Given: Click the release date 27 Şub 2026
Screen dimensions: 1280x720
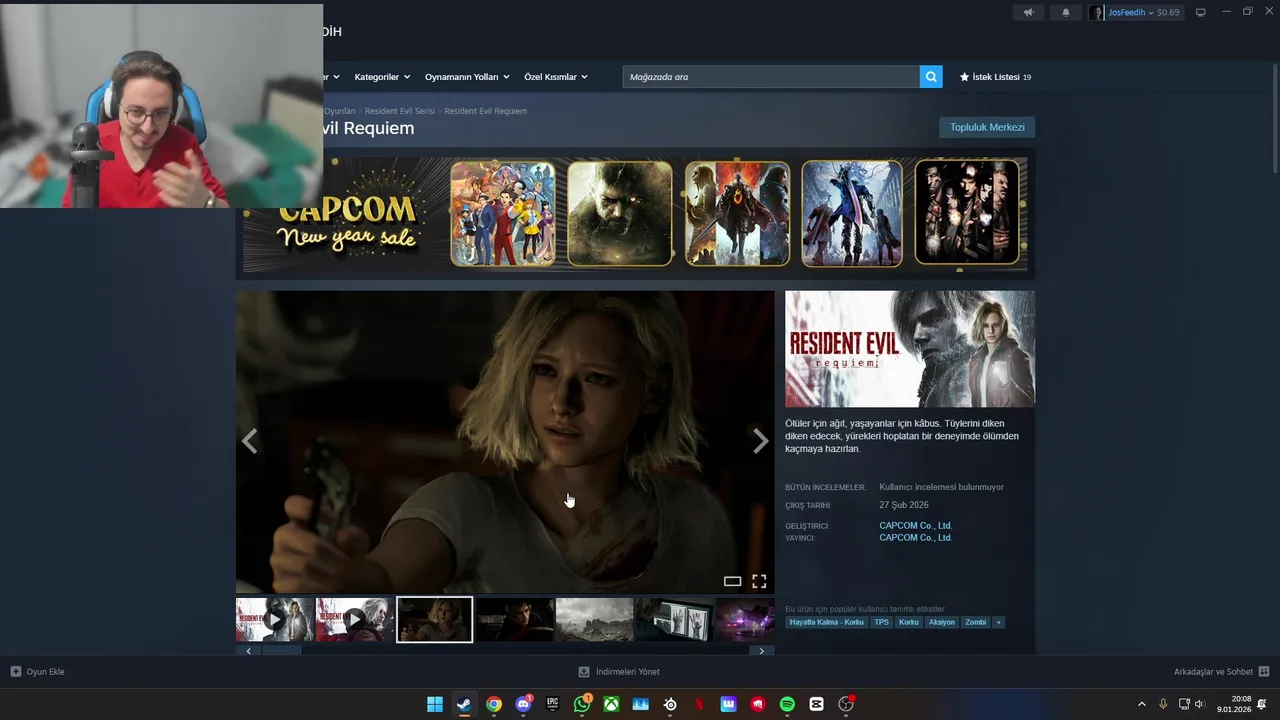Looking at the screenshot, I should (904, 505).
